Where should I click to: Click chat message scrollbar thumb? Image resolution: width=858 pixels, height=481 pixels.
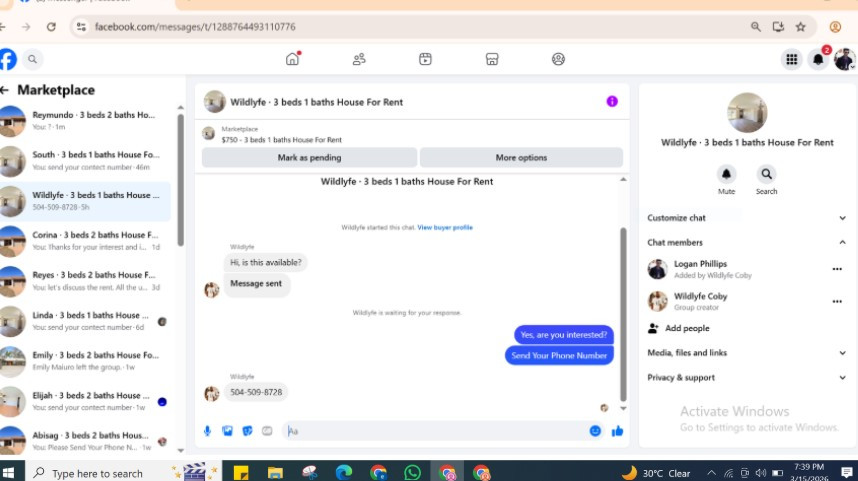(x=623, y=315)
